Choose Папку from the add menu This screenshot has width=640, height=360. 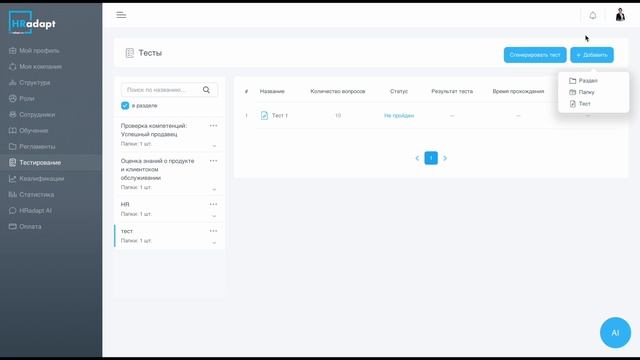[x=582, y=92]
